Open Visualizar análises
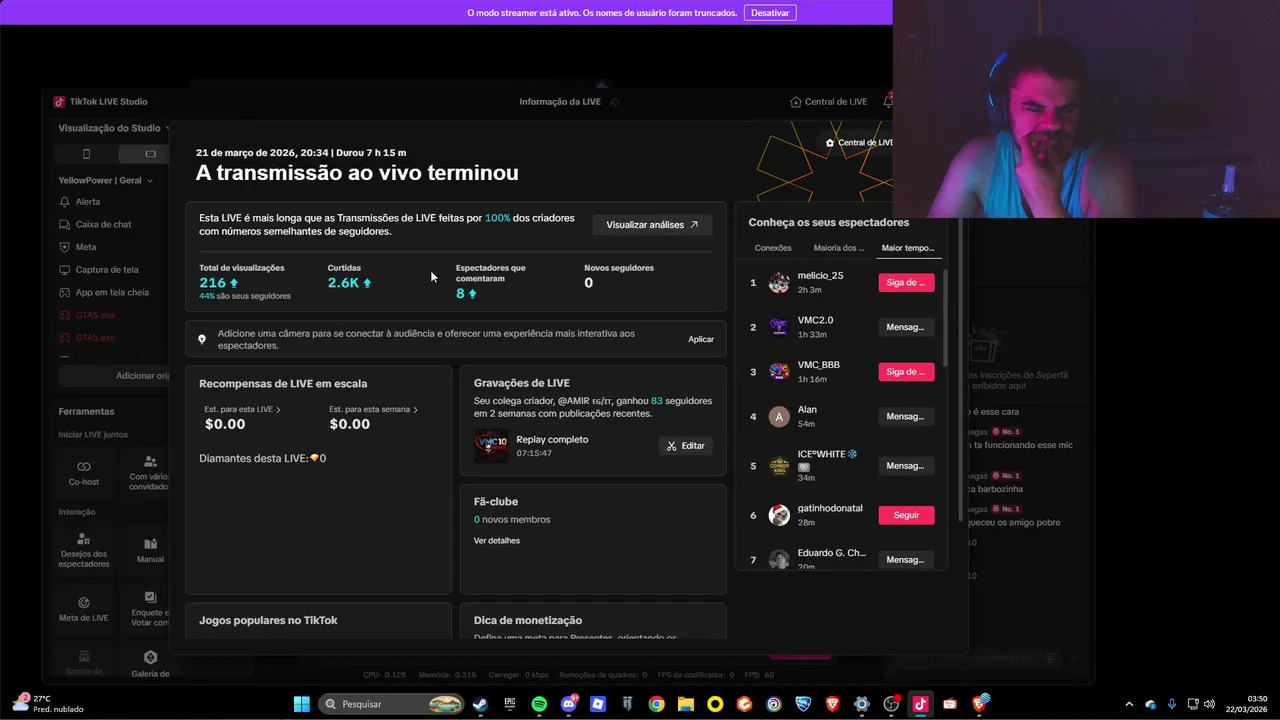1280x720 pixels. (652, 225)
